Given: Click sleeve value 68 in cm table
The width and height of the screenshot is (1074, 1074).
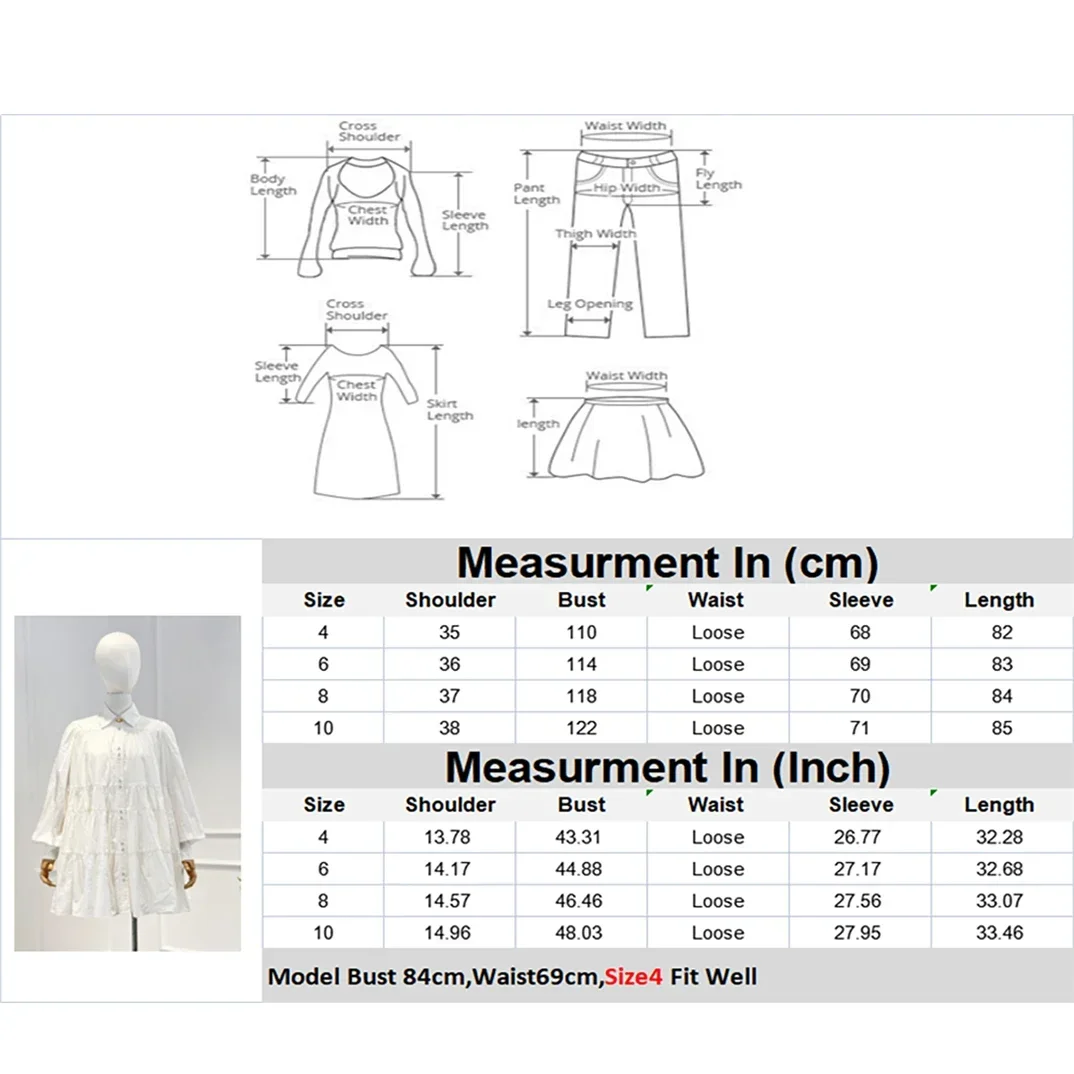Looking at the screenshot, I should tap(860, 632).
